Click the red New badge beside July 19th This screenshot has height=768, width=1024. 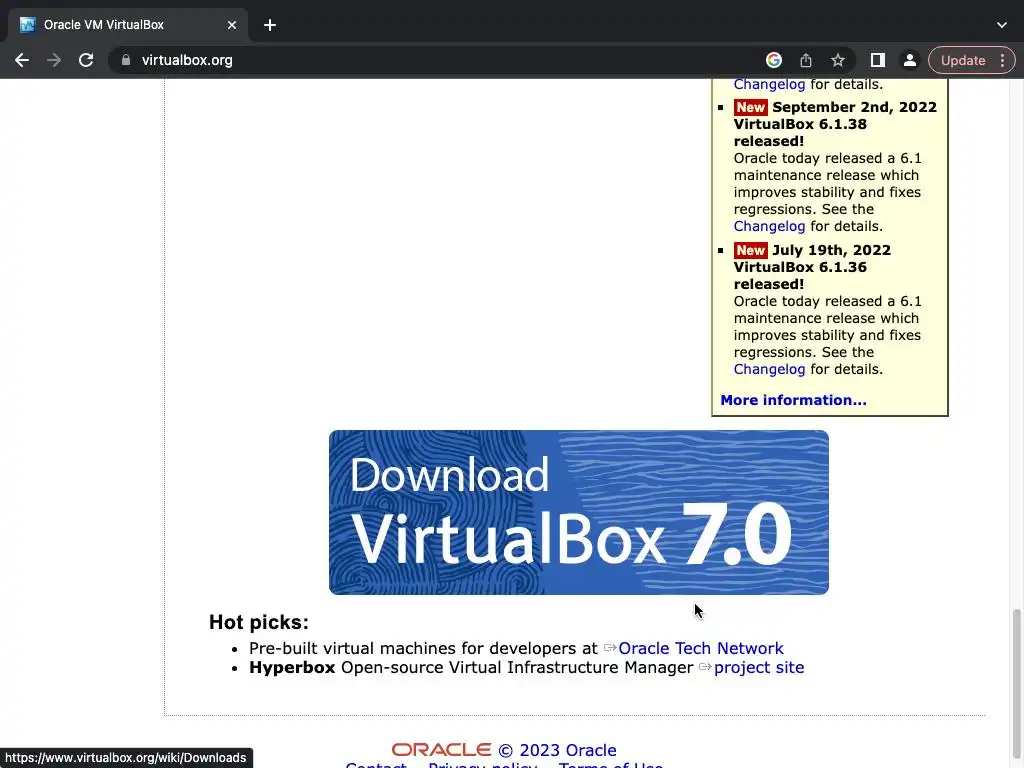[x=750, y=250]
